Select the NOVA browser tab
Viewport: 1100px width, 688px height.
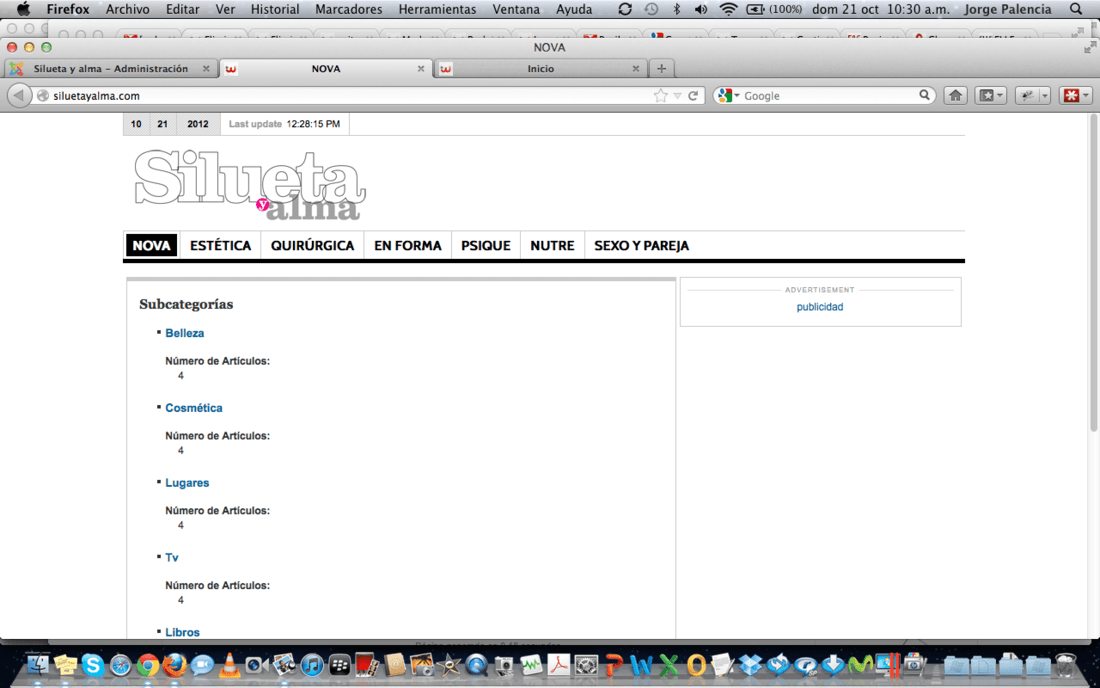pos(326,69)
